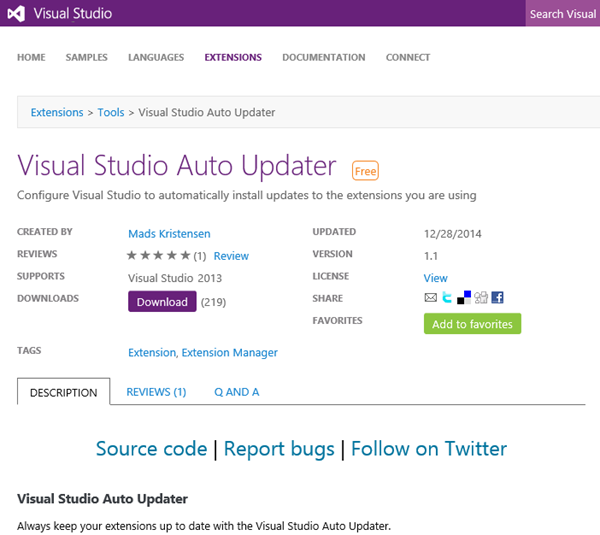View the license via View link
This screenshot has width=600, height=535.
pyautogui.click(x=435, y=278)
